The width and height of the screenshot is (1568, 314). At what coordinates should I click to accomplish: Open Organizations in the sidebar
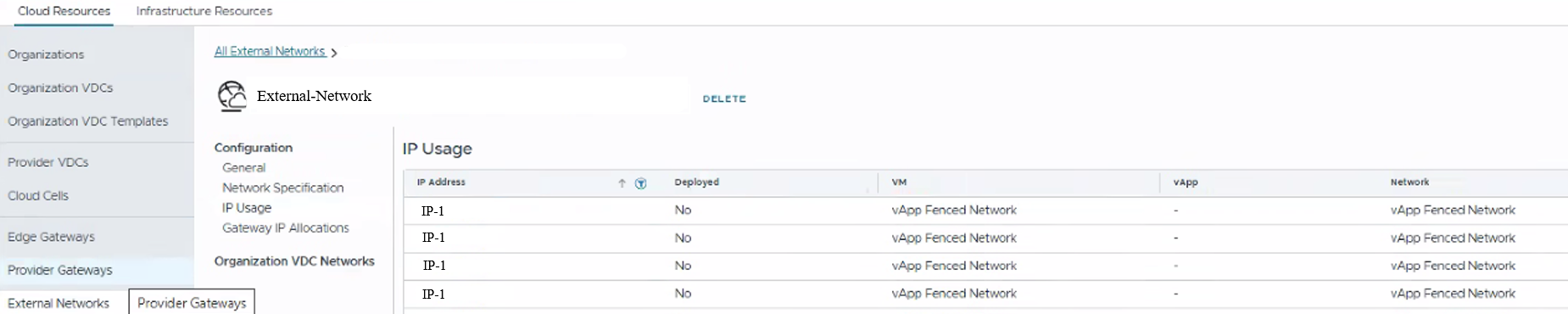click(46, 54)
